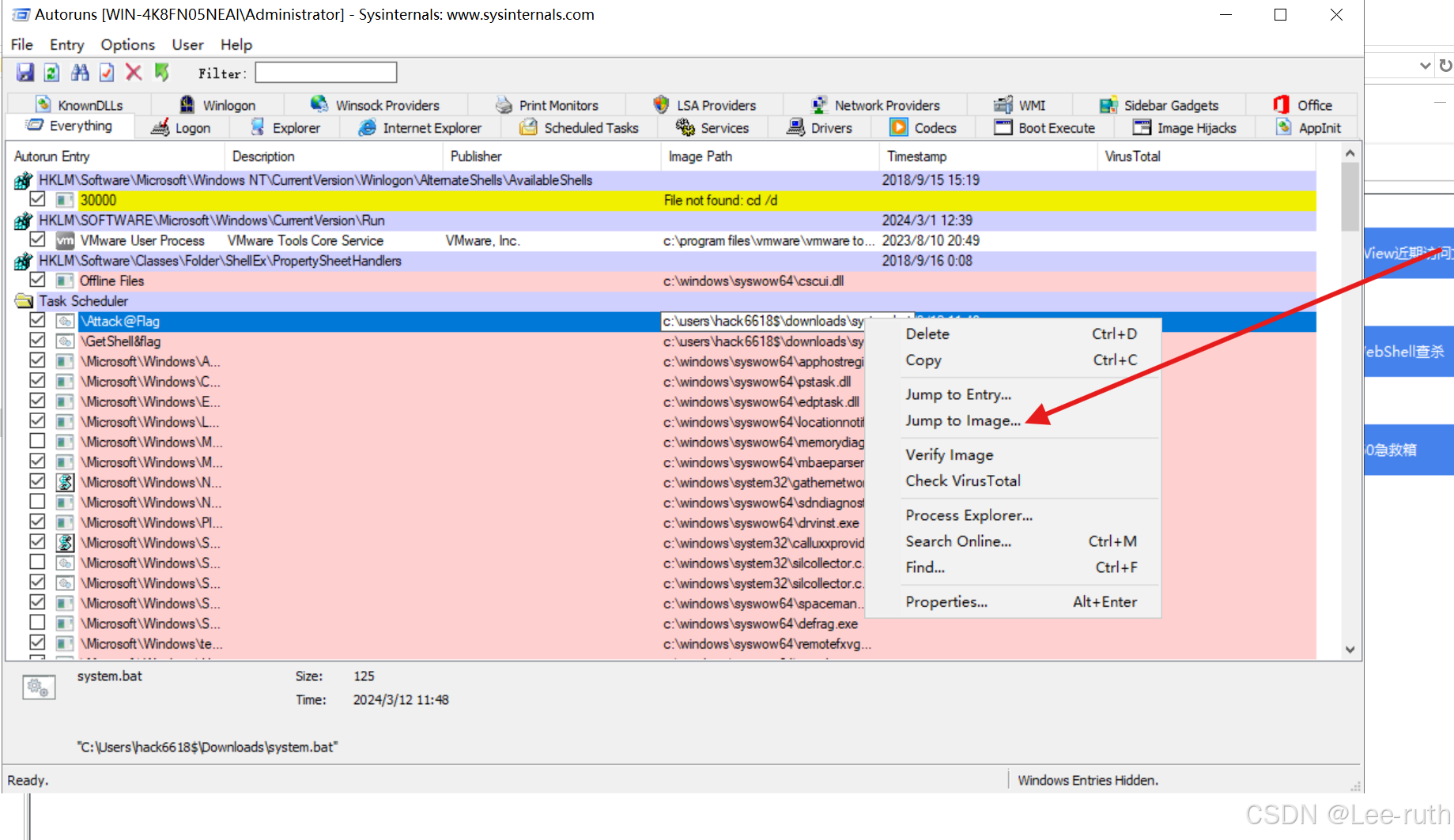Select Process Explorer... menu item
1454x840 pixels.
coord(1014,515)
